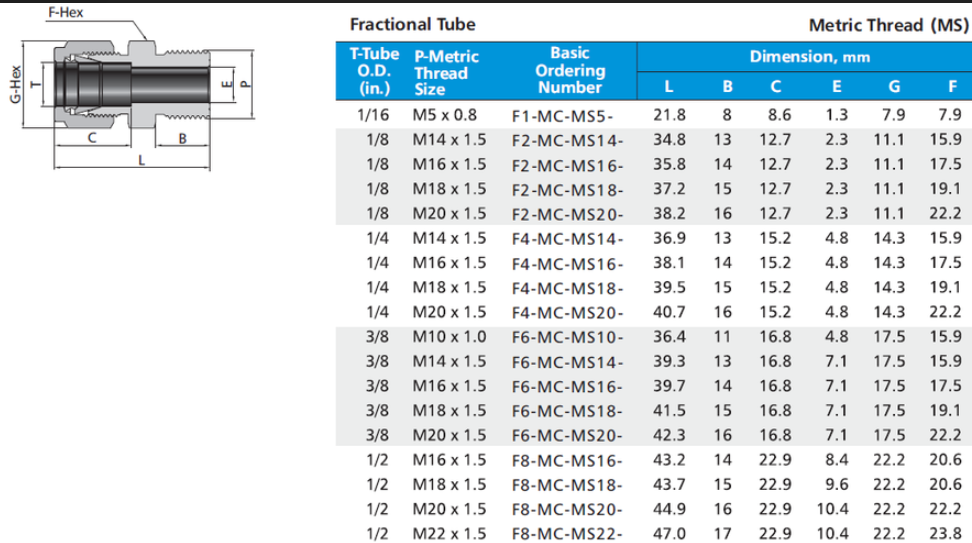
Task: Click the P-Metric Thread Size column header
Action: coord(445,72)
